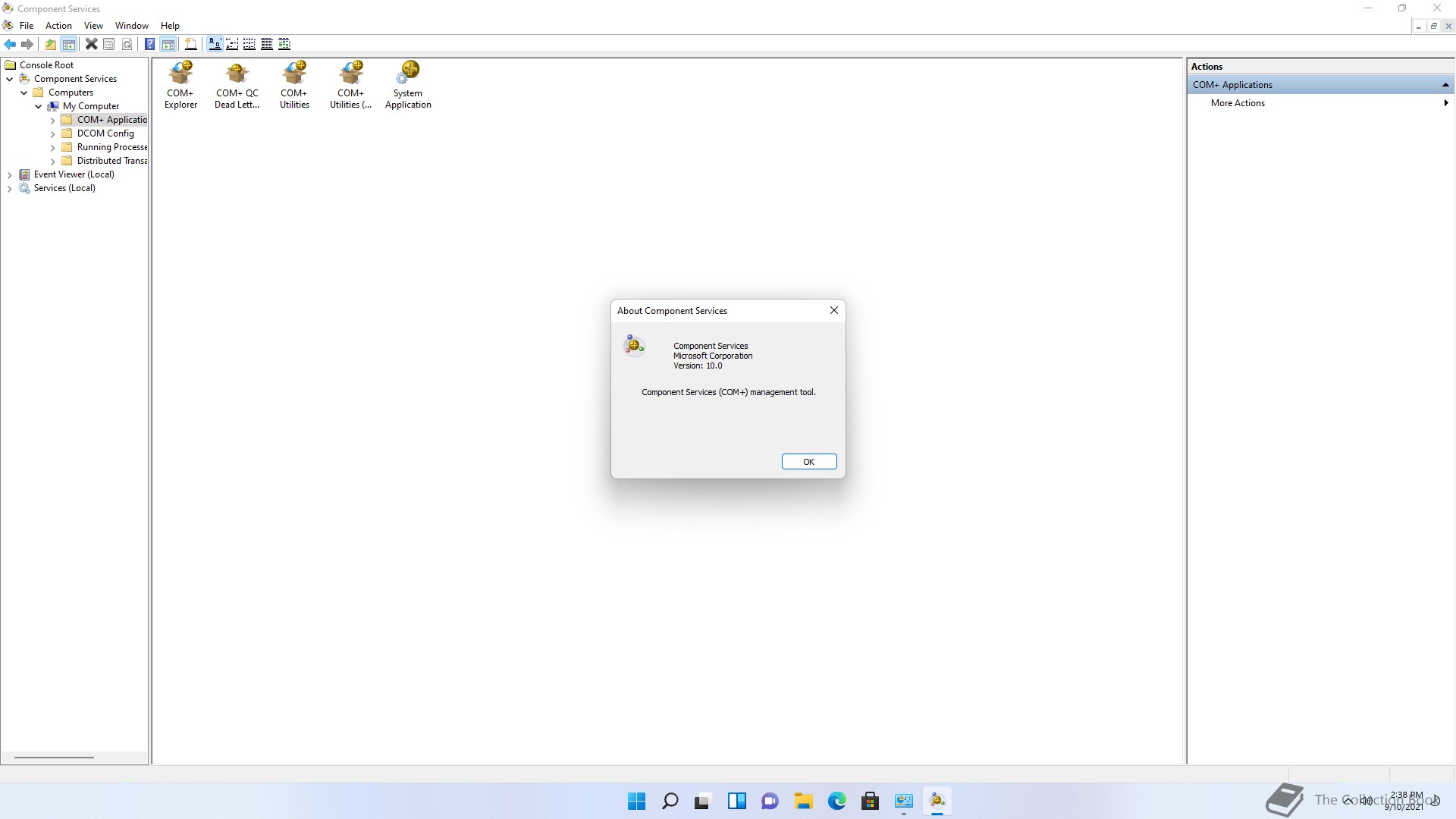This screenshot has height=819, width=1456.
Task: Select the COM+ QC Dead Letter icon
Action: [237, 85]
